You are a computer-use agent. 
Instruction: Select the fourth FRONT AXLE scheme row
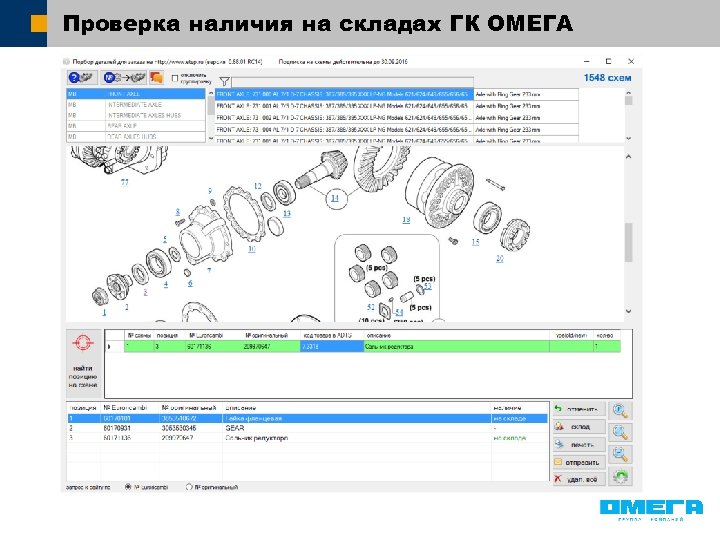(x=397, y=130)
